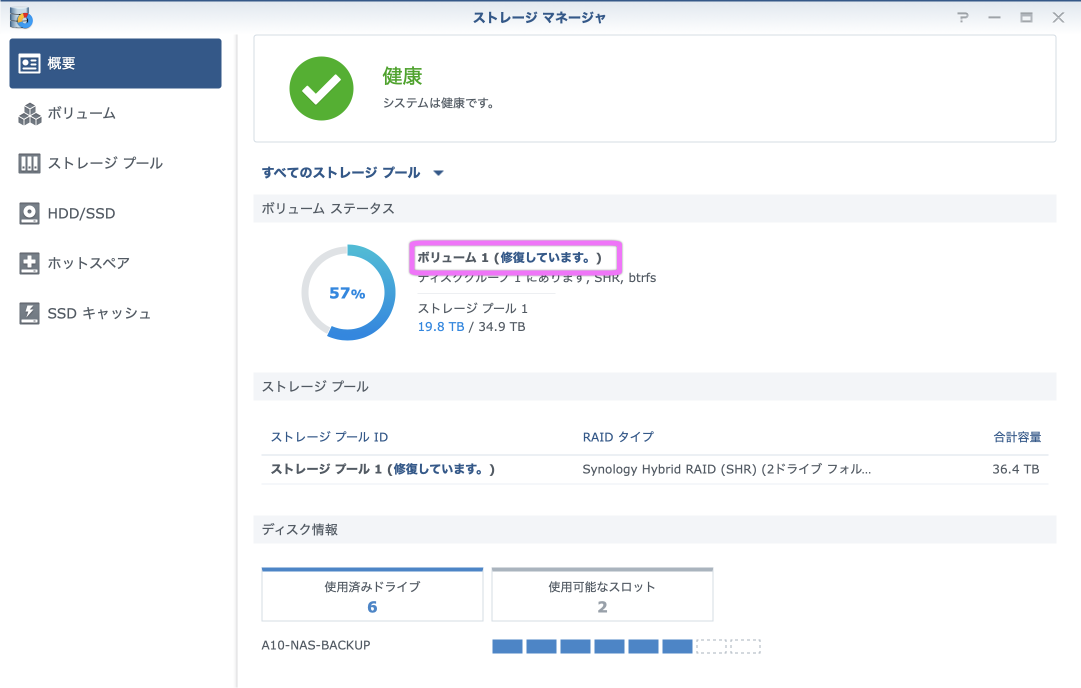Image resolution: width=1081 pixels, height=688 pixels.
Task: Click ストレージ プール 1 row in the table
Action: (383, 468)
